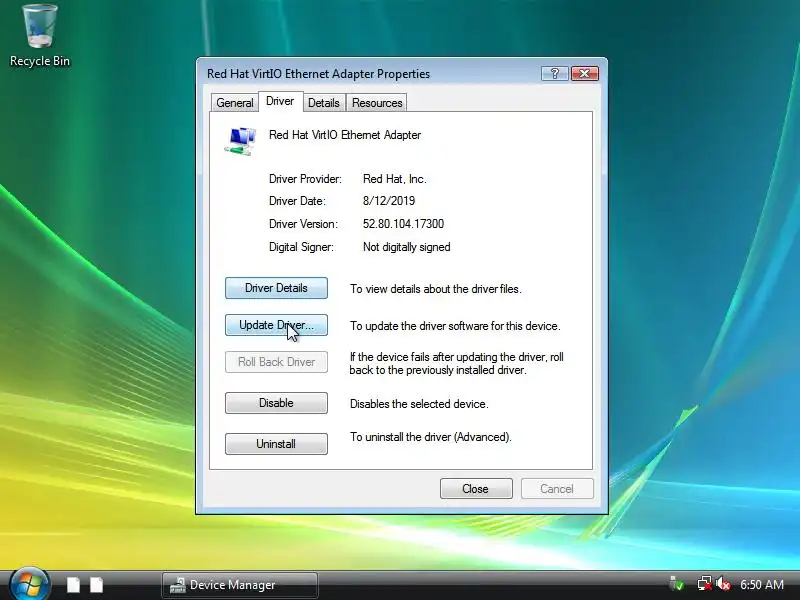Click the greyed Cancel button
This screenshot has width=800, height=600.
pyautogui.click(x=557, y=488)
